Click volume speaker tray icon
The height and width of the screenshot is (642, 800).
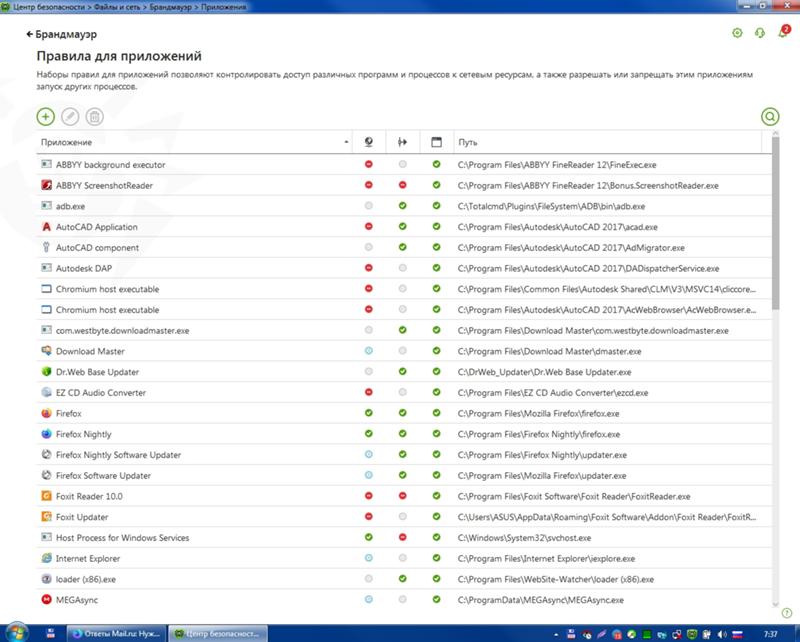click(721, 634)
